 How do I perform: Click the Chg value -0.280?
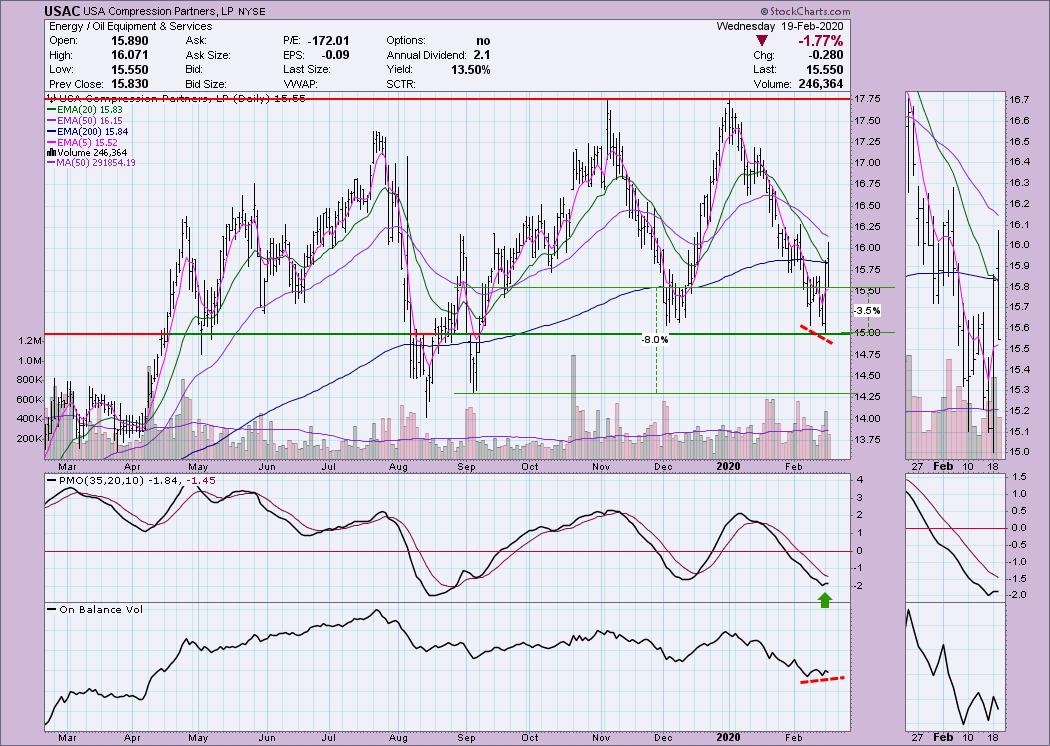(x=824, y=55)
